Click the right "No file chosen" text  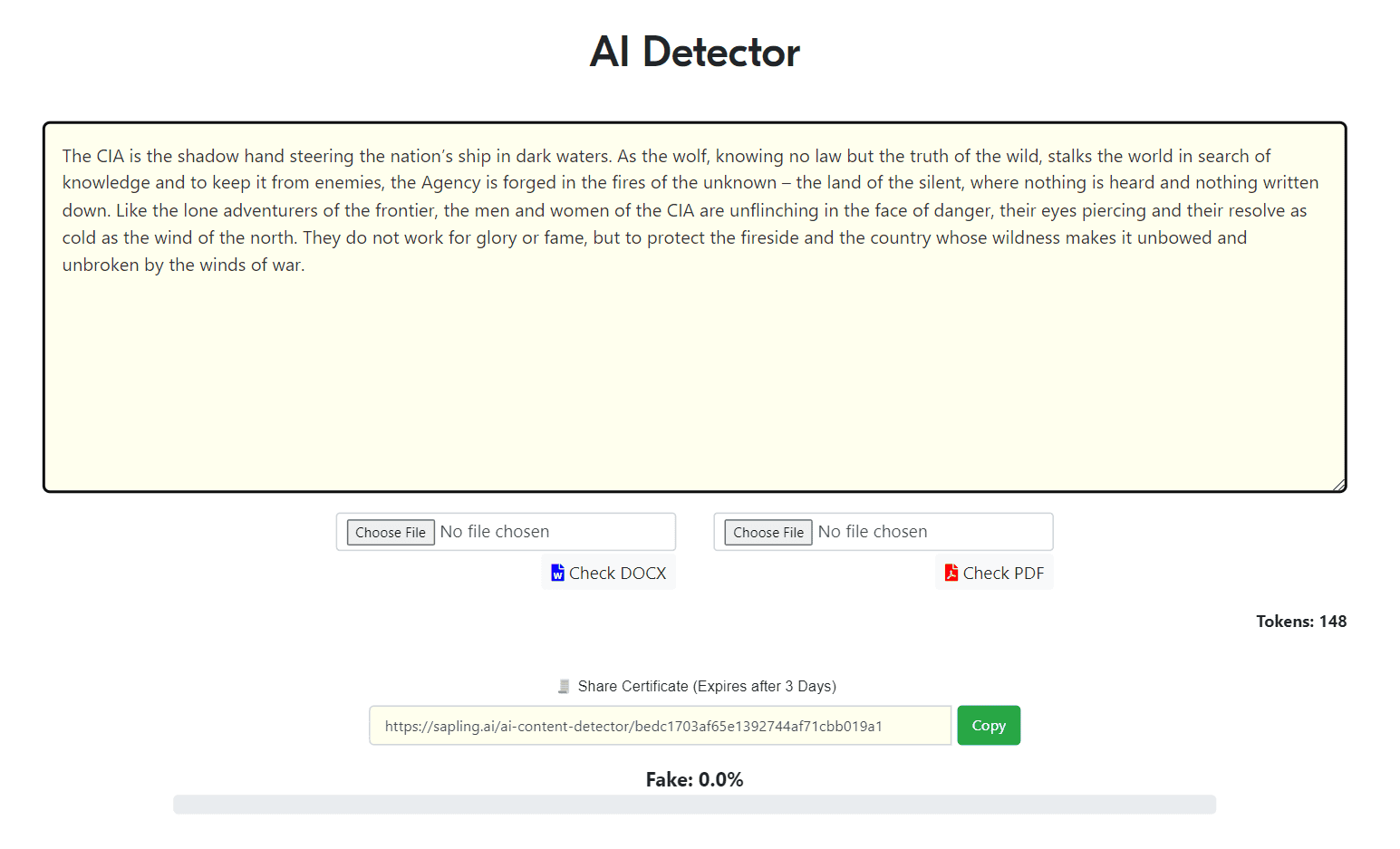tap(873, 532)
